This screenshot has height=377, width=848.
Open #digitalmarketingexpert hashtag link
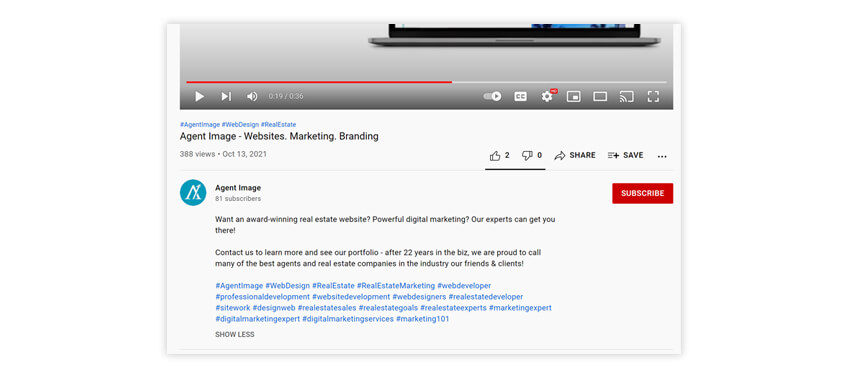(257, 319)
